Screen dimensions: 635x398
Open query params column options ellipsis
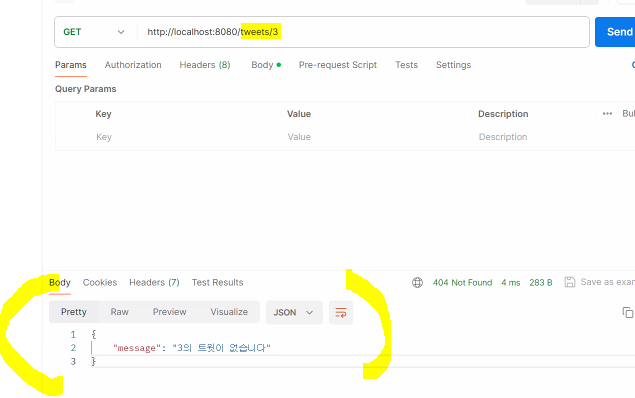(607, 114)
